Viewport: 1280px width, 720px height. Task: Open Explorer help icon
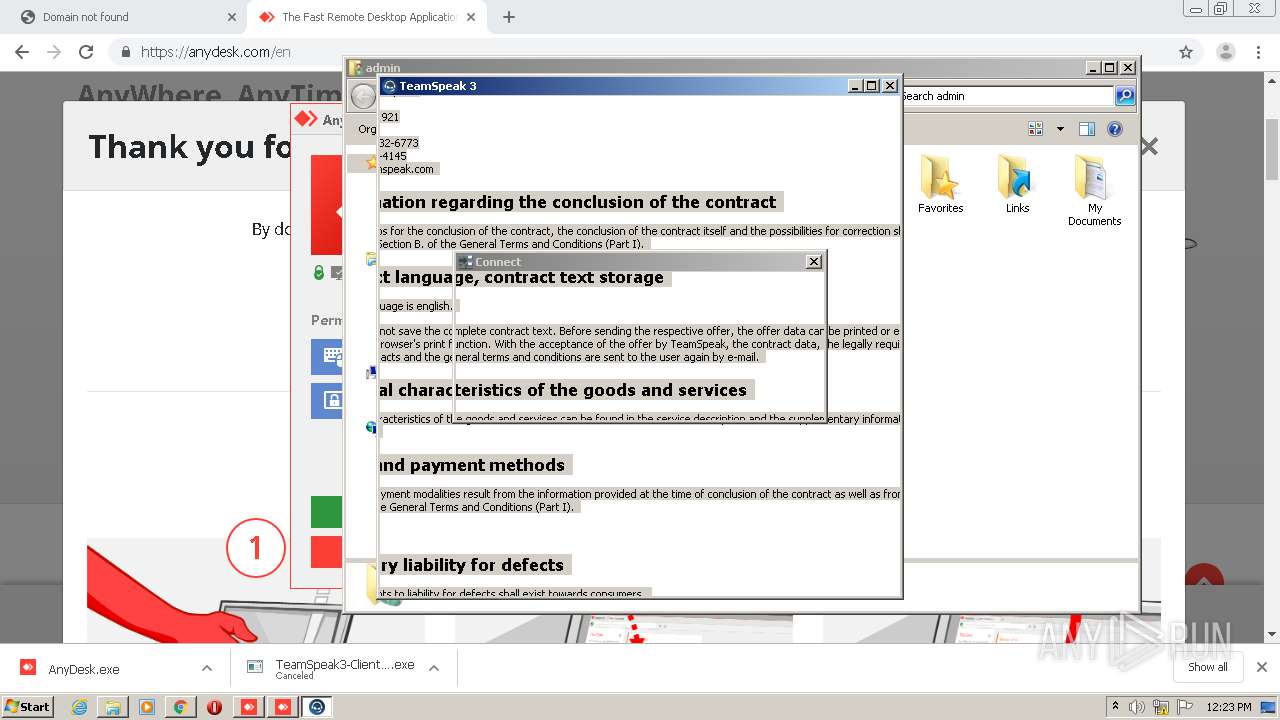pos(1115,129)
